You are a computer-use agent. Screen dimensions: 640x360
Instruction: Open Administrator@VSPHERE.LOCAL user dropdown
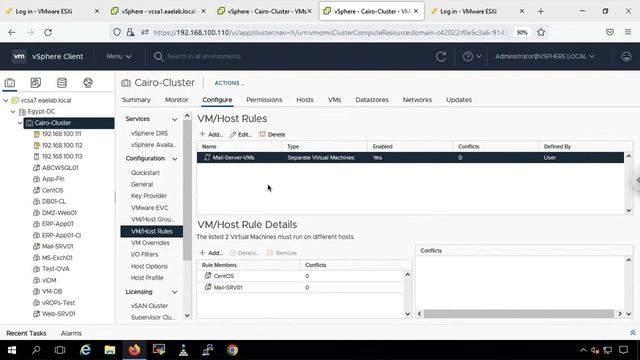click(545, 56)
